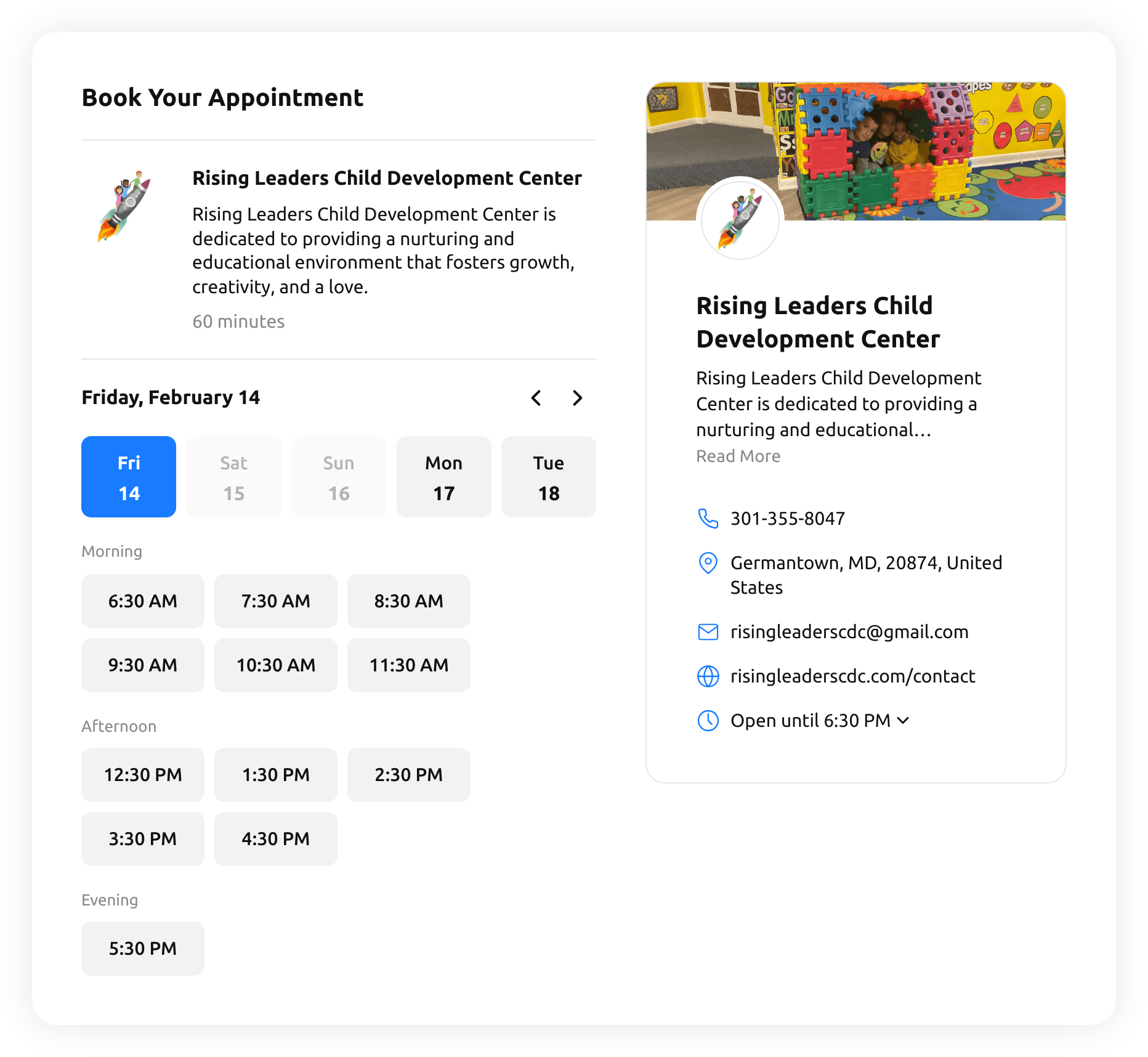Choose the 8:30 AM time slot
1148x1057 pixels.
point(409,601)
